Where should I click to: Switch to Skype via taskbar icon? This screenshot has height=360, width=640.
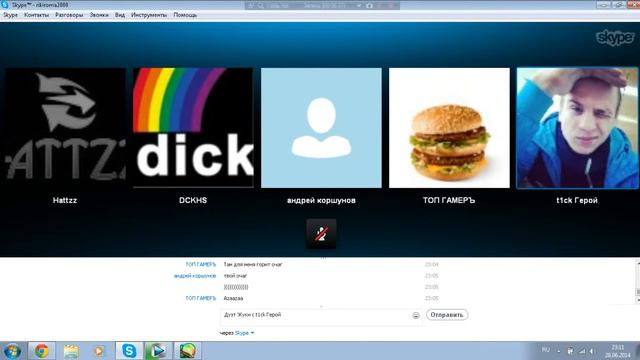(129, 351)
